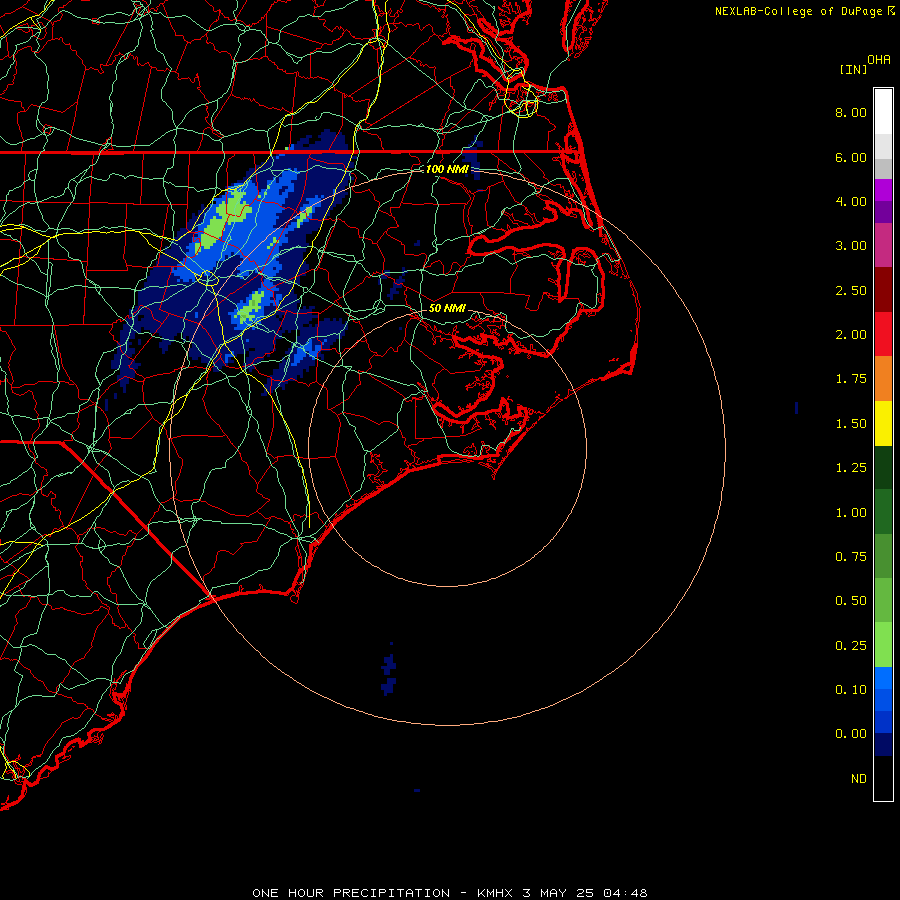The image size is (900, 900).
Task: Click the 1.00 legend value
Action: (851, 513)
